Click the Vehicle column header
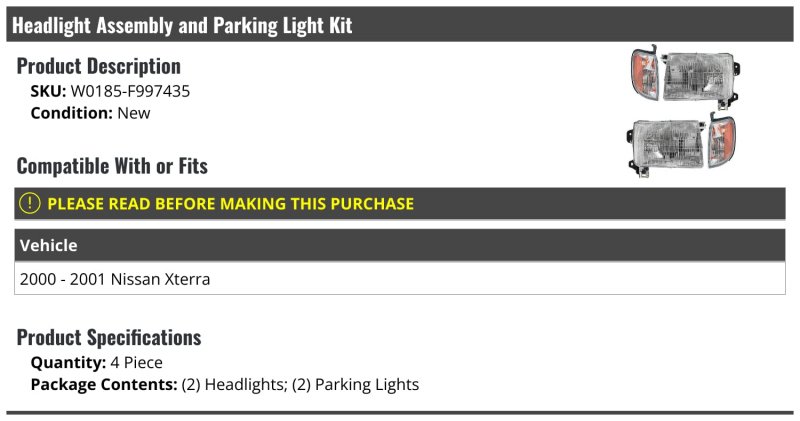This screenshot has width=800, height=421. pos(48,246)
